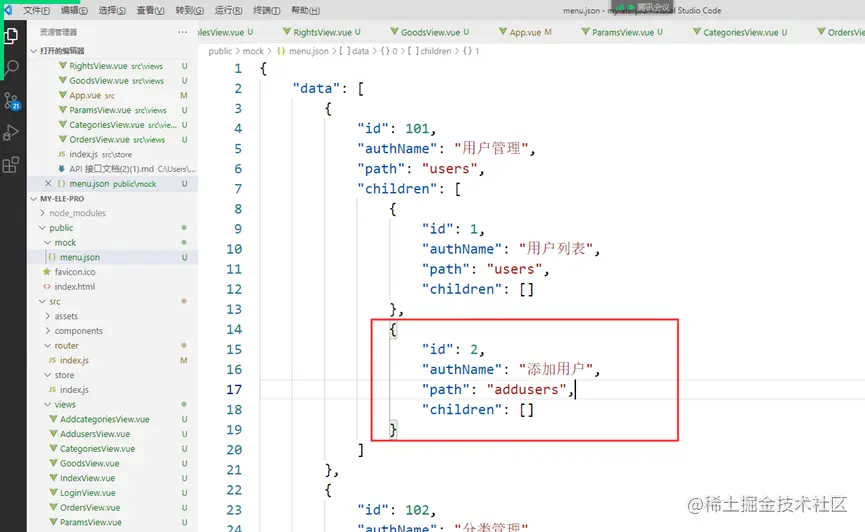Open the 运行(R) menu
Image resolution: width=865 pixels, height=532 pixels.
click(228, 10)
